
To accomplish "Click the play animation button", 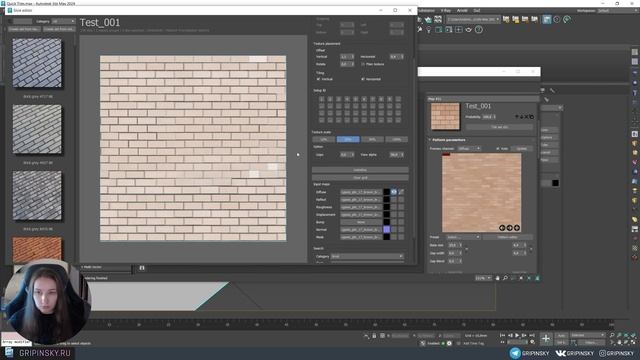I will pos(517,335).
